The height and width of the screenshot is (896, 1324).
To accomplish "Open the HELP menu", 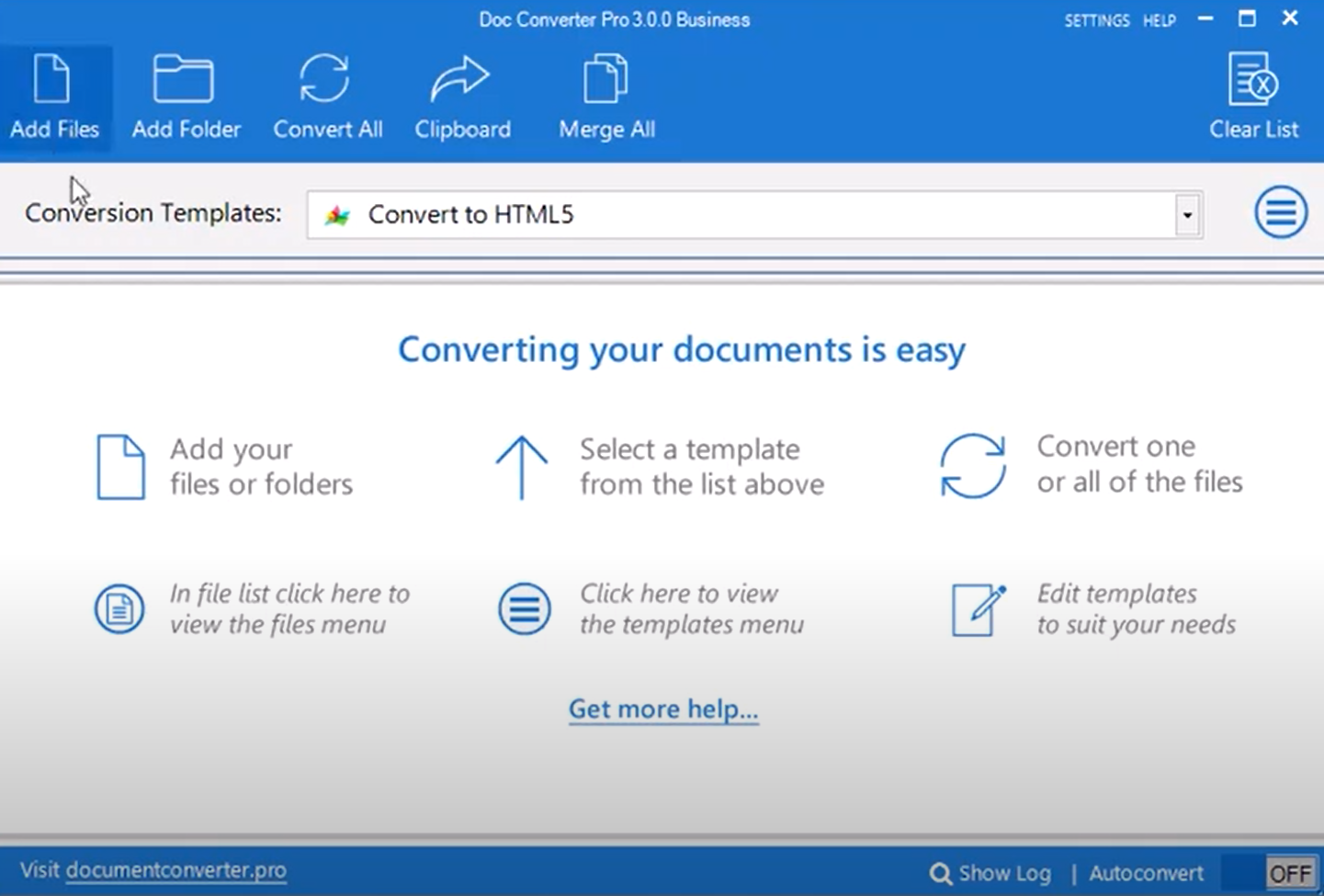I will point(1160,20).
